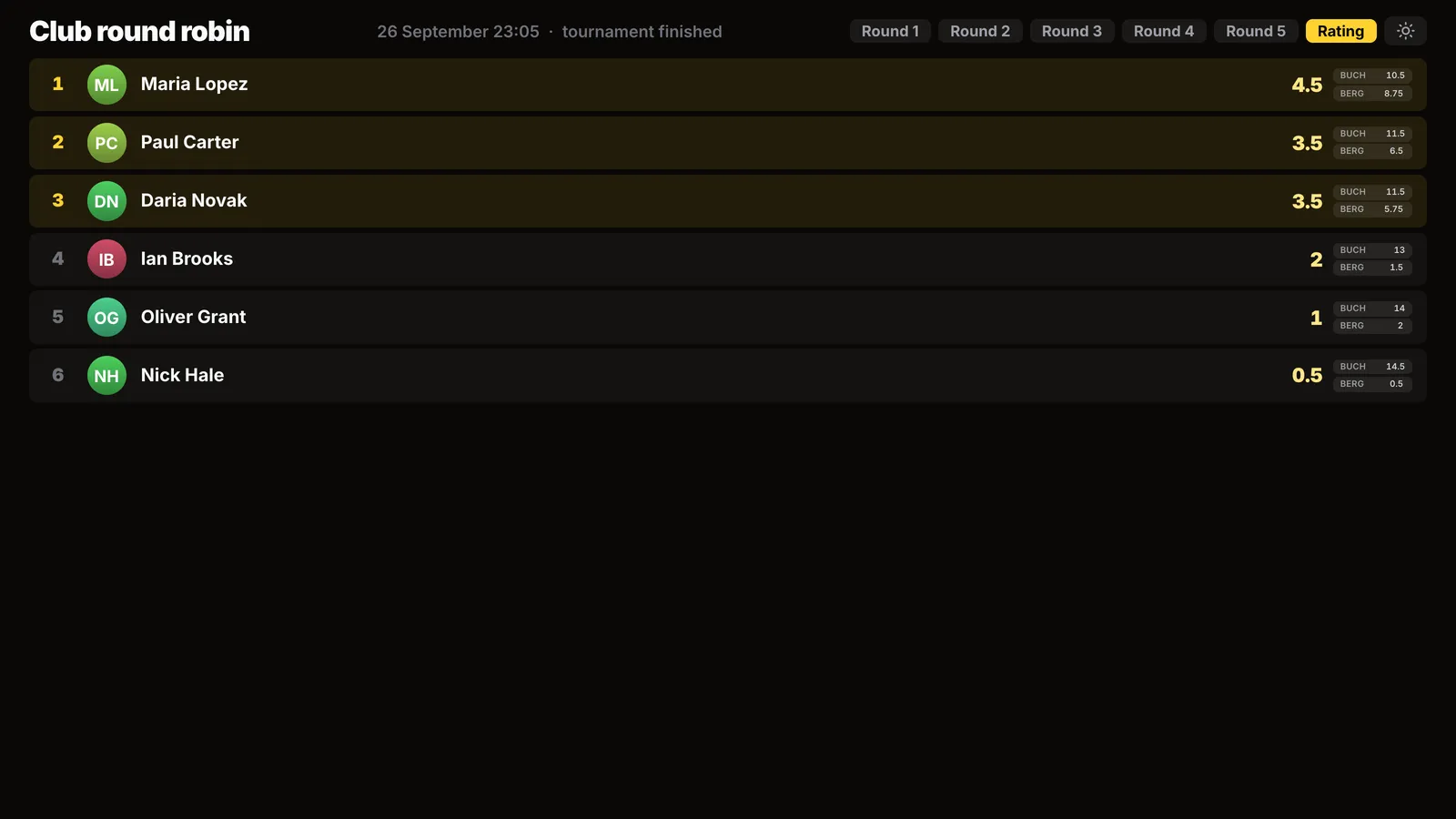Click Paul Carter's PC avatar
Viewport: 1456px width, 819px height.
click(x=106, y=143)
